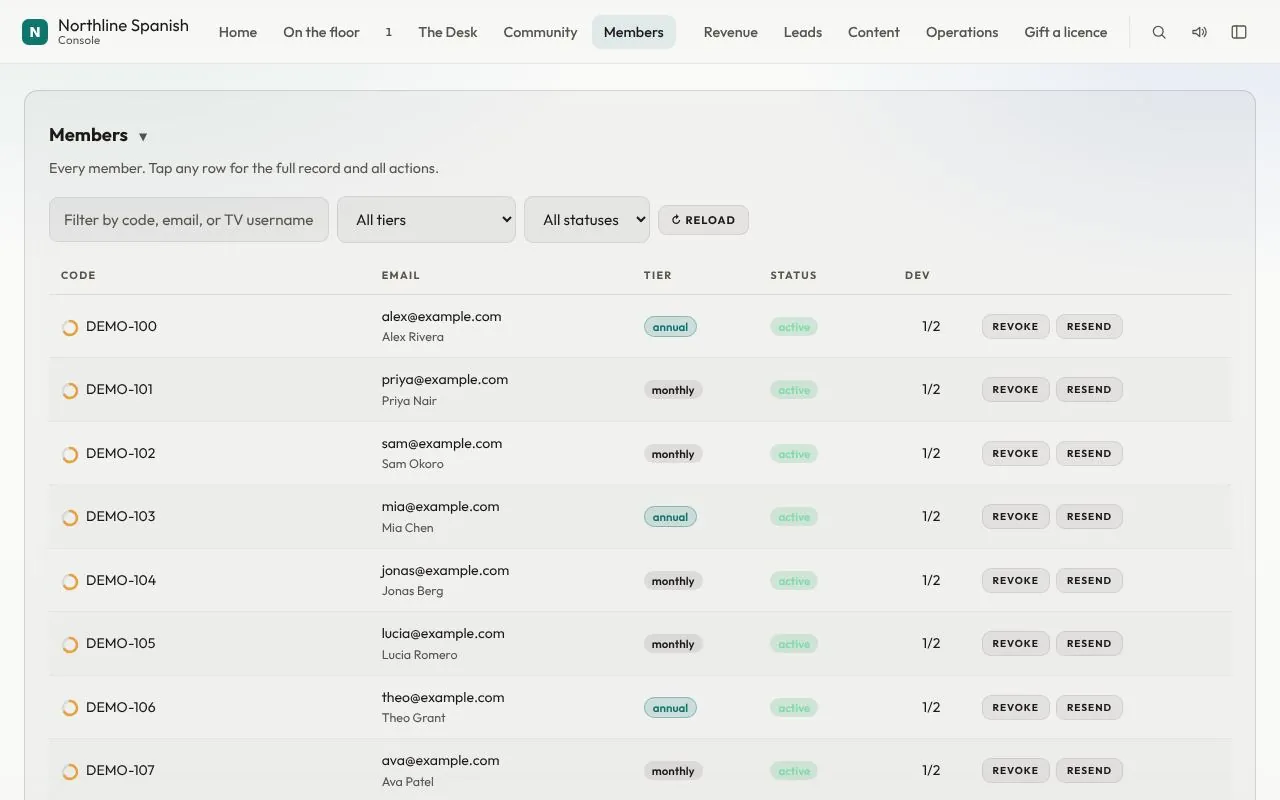Click the annual tier badge for Alex Rivera
Screen dimensions: 1280x800
click(670, 327)
